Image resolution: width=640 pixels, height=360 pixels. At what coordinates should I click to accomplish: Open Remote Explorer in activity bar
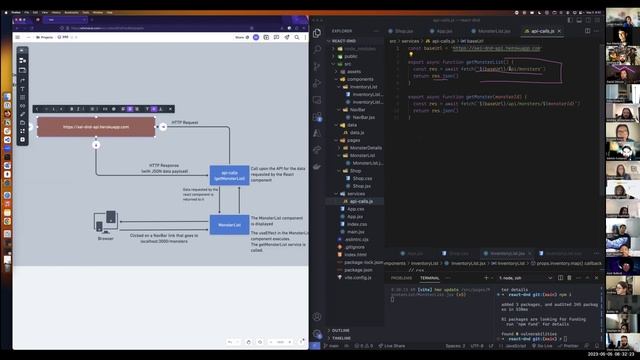pos(317,100)
